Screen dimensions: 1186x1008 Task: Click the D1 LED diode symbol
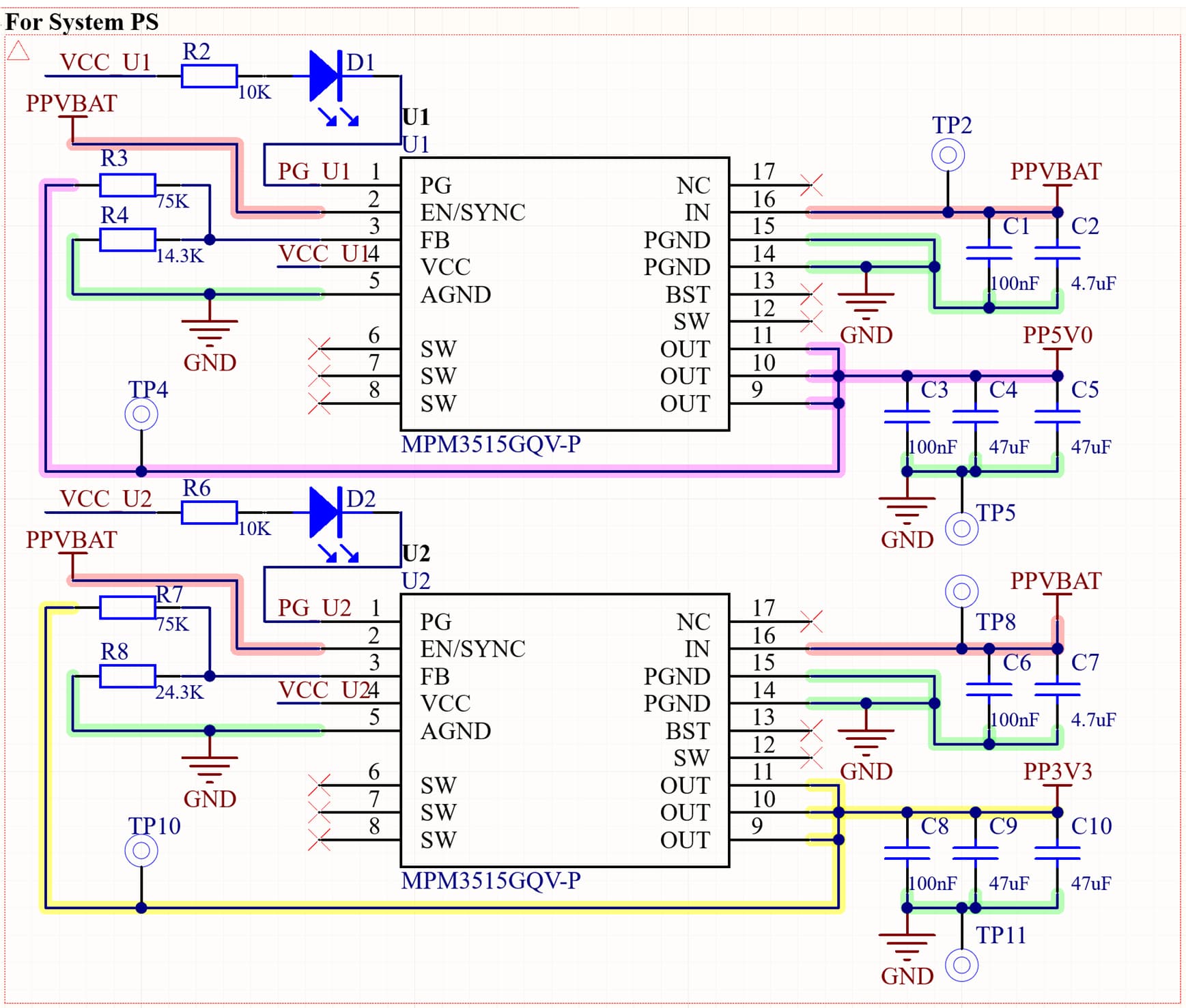point(325,76)
